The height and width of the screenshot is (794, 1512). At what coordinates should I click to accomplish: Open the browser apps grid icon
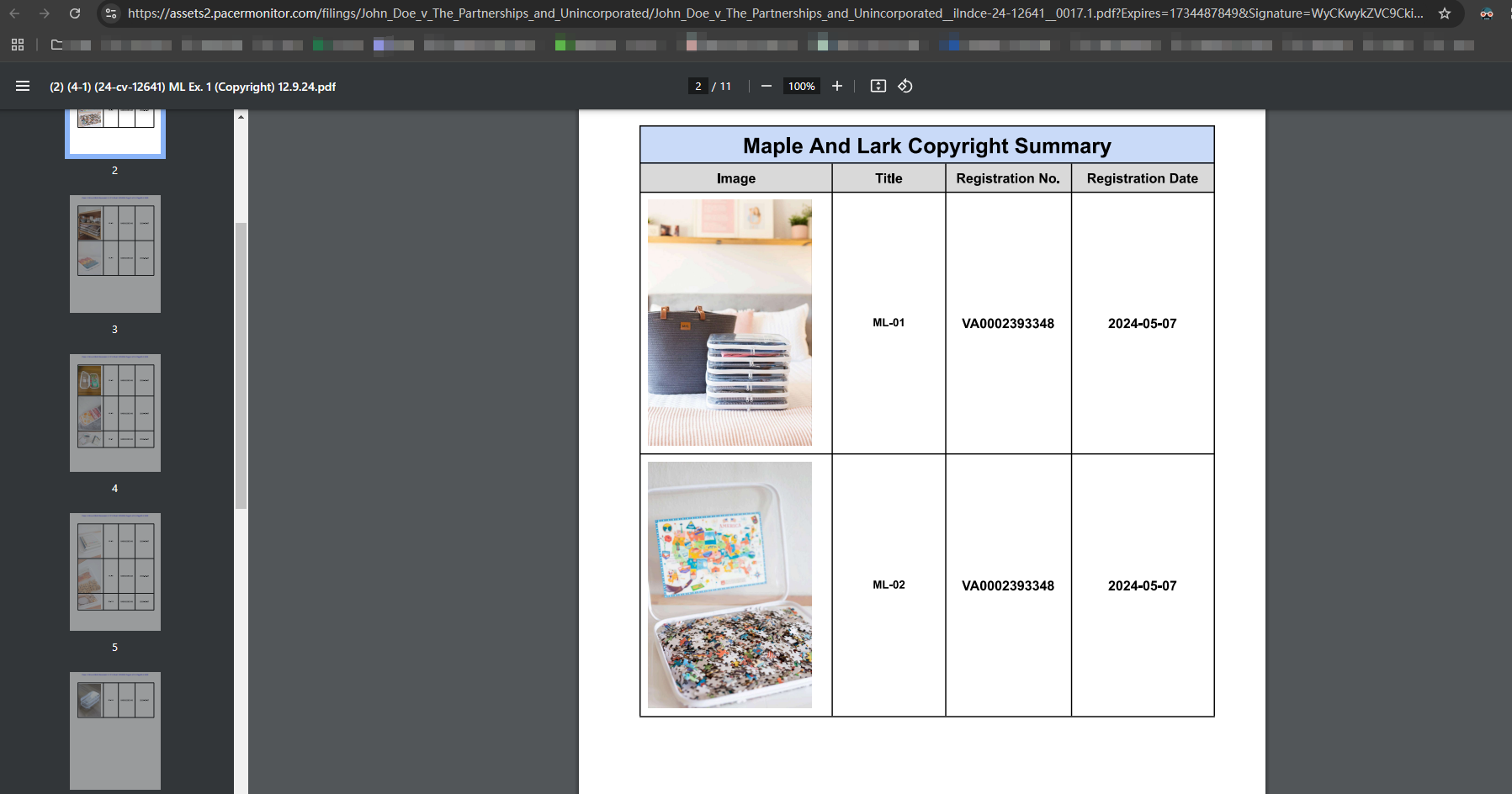18,45
